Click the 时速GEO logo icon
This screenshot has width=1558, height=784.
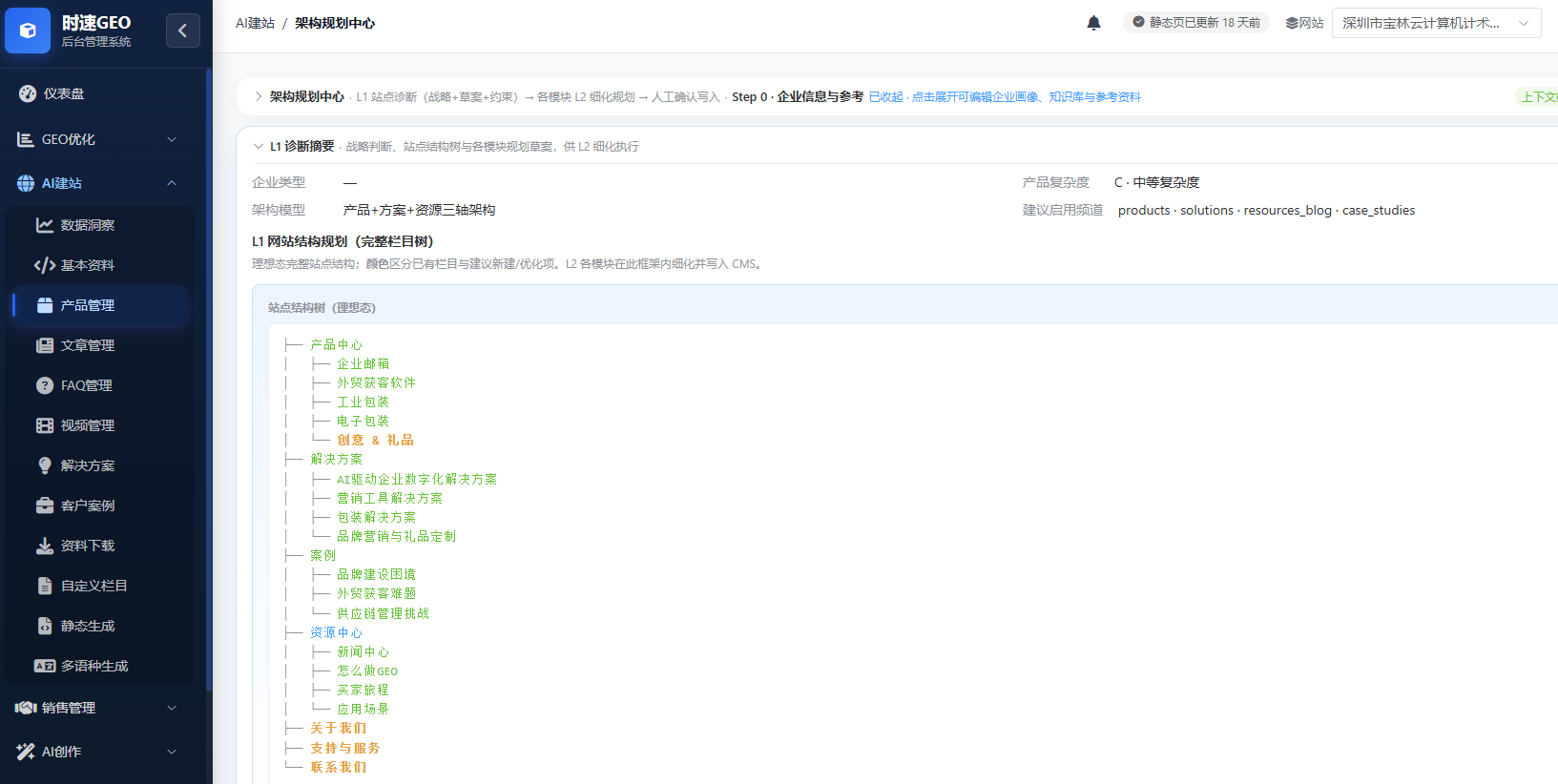[x=28, y=31]
